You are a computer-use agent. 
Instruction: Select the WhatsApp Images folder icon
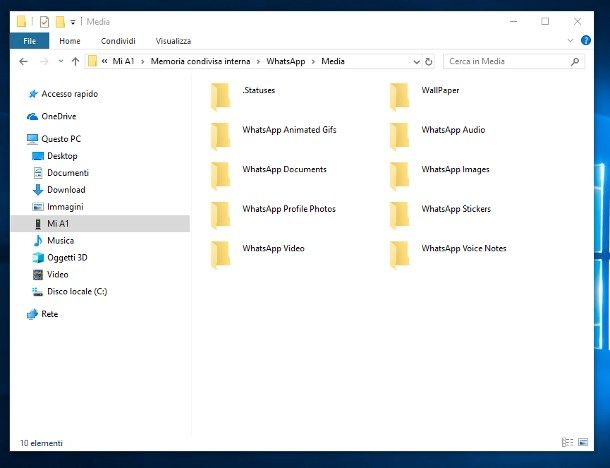tap(400, 175)
